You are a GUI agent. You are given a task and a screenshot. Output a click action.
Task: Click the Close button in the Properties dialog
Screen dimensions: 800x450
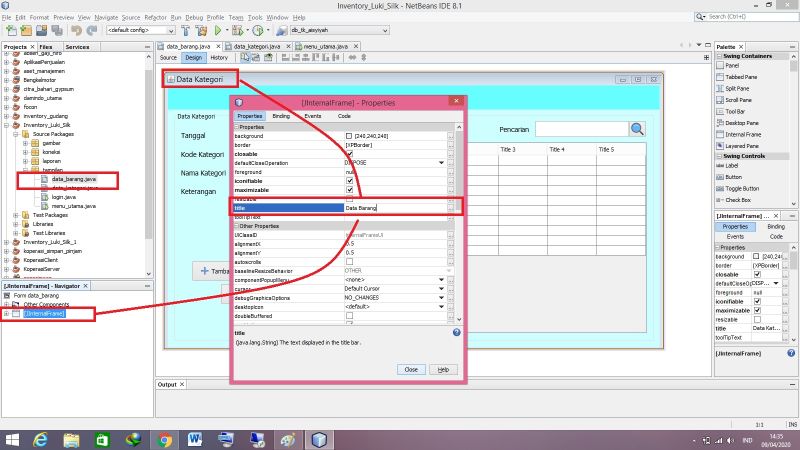click(411, 369)
